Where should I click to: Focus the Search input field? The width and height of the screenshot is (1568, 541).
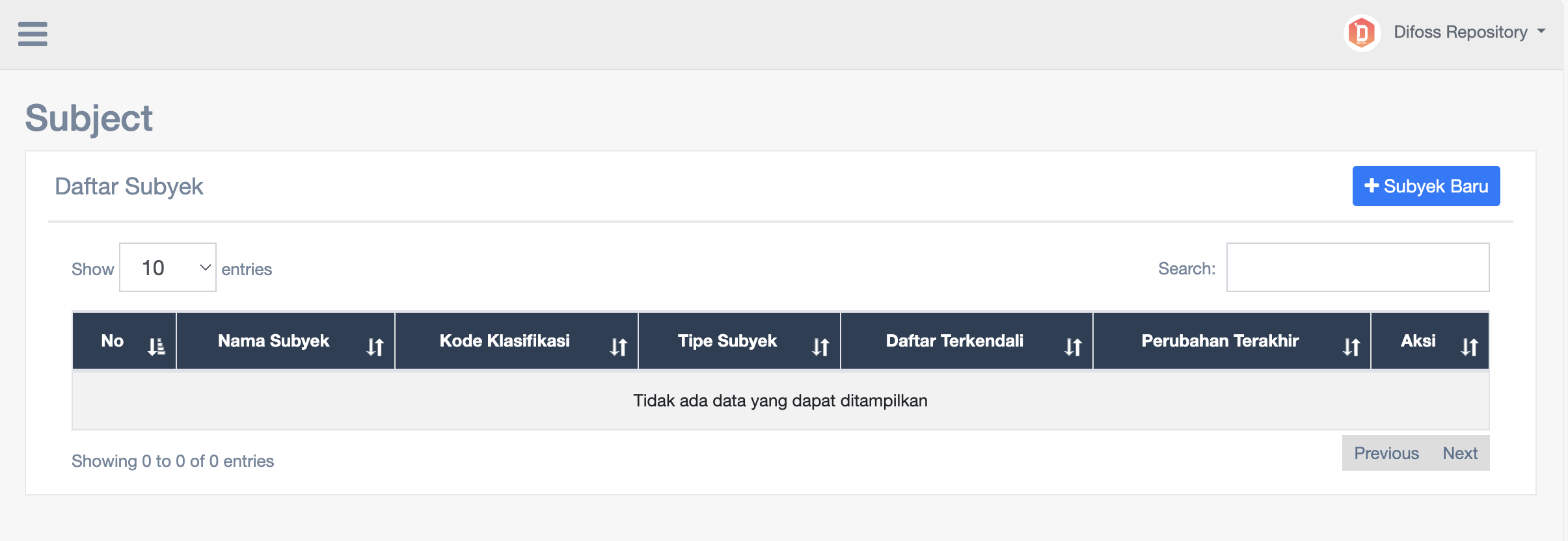pos(1357,267)
